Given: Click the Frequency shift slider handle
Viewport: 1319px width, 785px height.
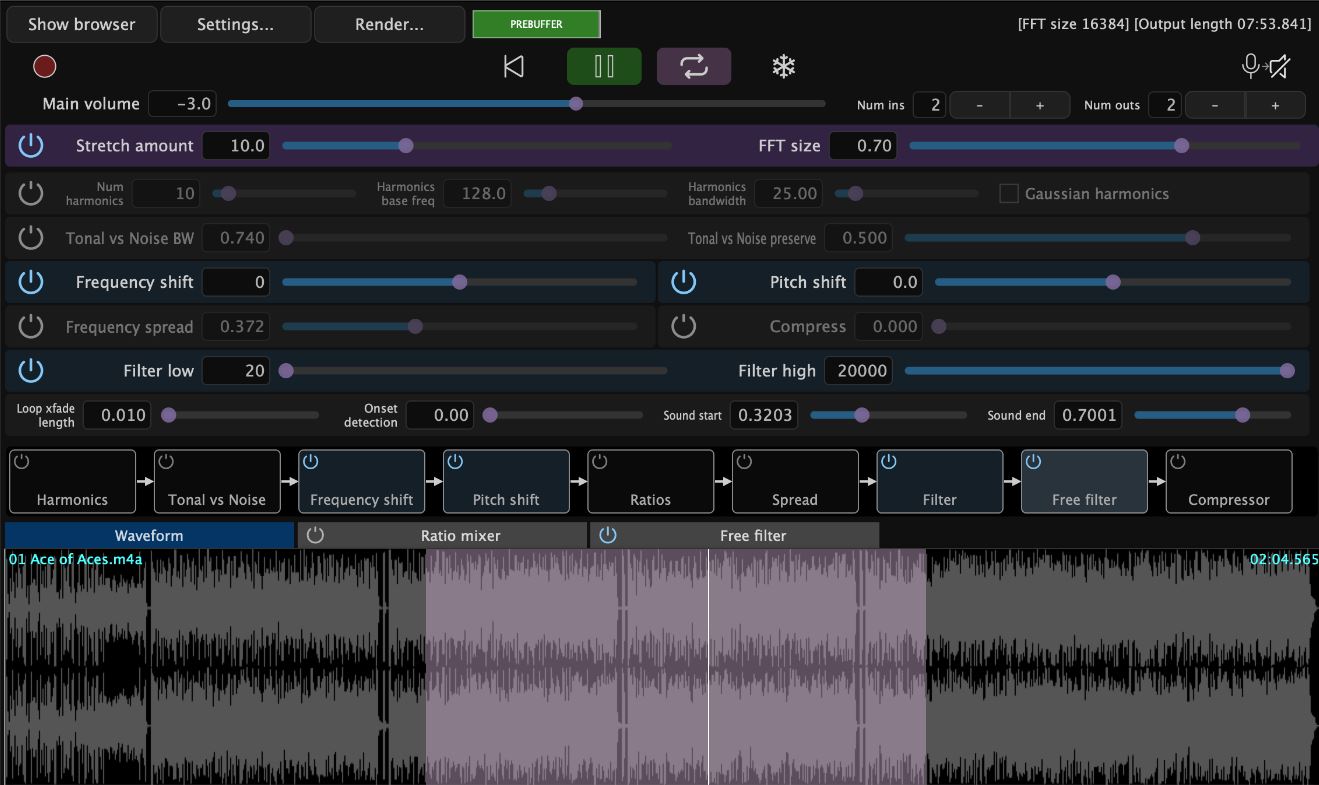Looking at the screenshot, I should click(460, 282).
